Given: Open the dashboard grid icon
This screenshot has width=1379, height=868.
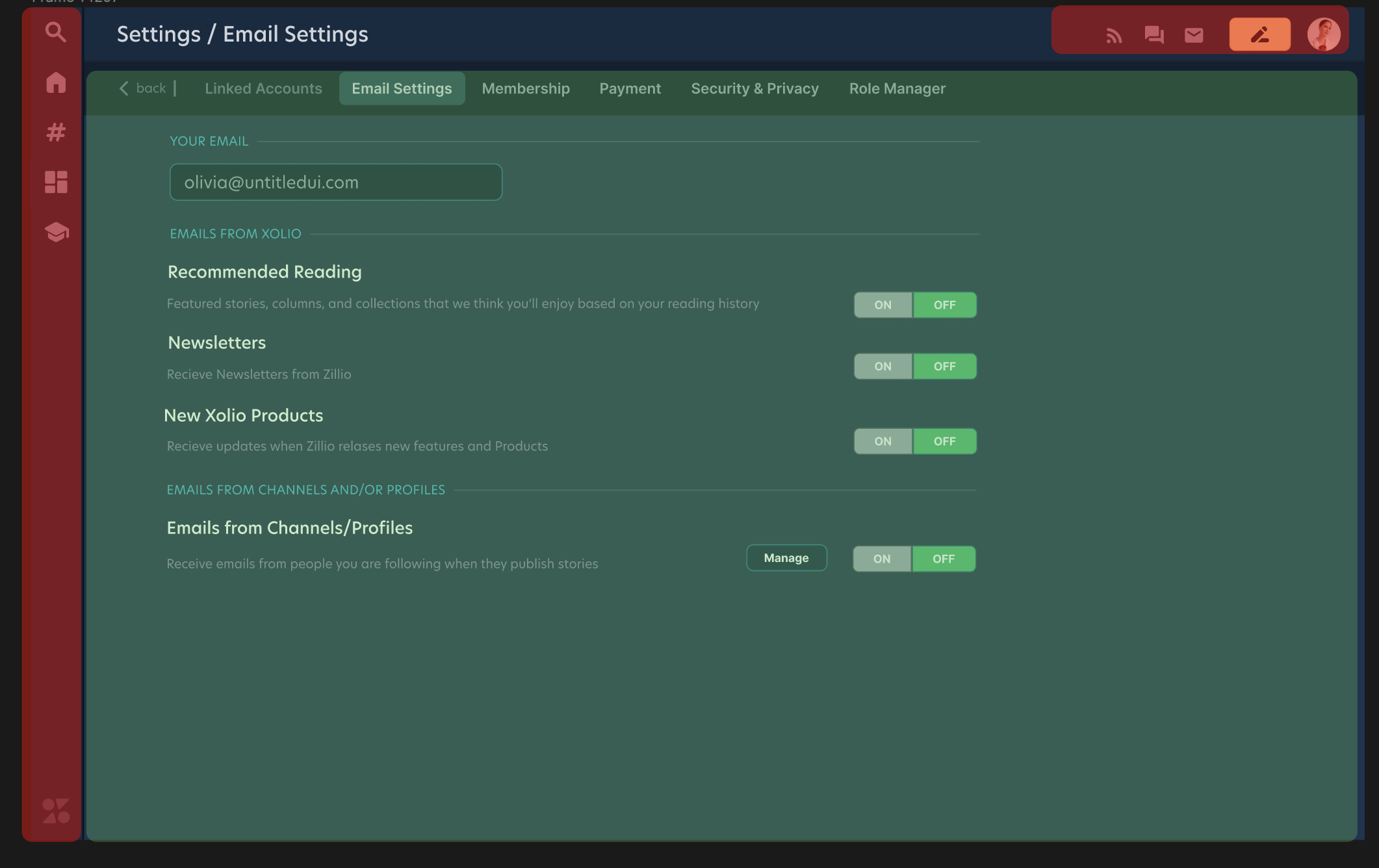Looking at the screenshot, I should (x=55, y=182).
